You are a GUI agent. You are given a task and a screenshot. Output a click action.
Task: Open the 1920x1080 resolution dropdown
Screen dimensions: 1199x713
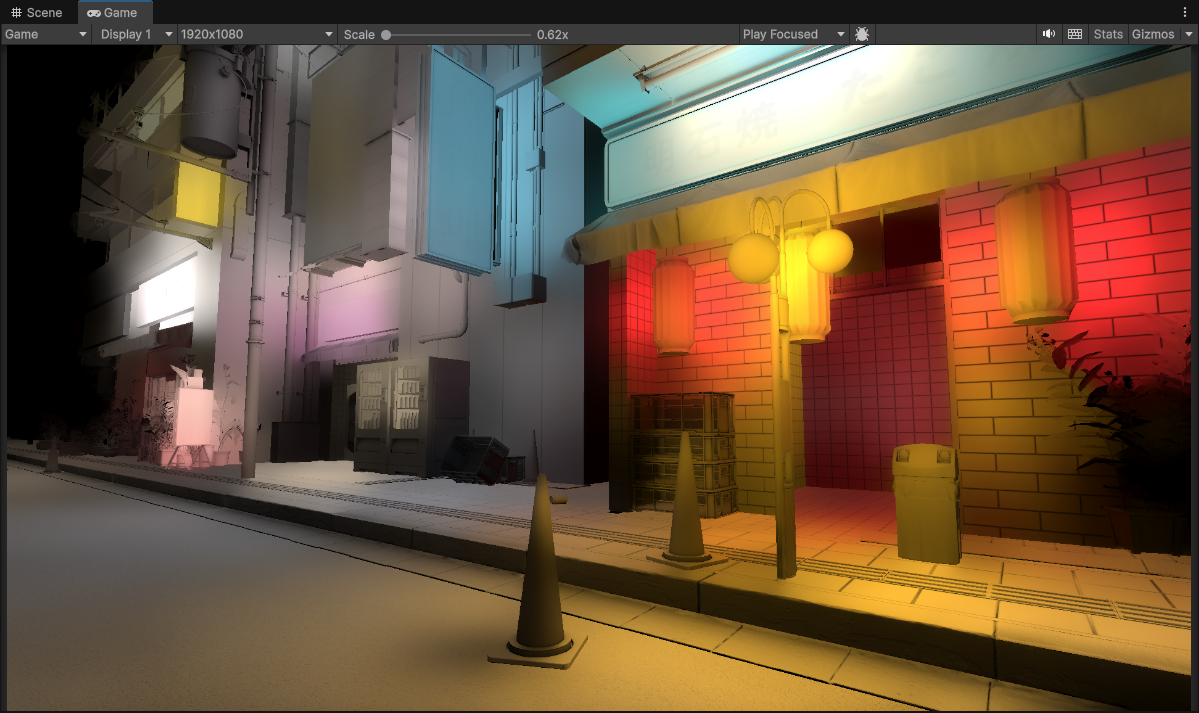click(256, 34)
